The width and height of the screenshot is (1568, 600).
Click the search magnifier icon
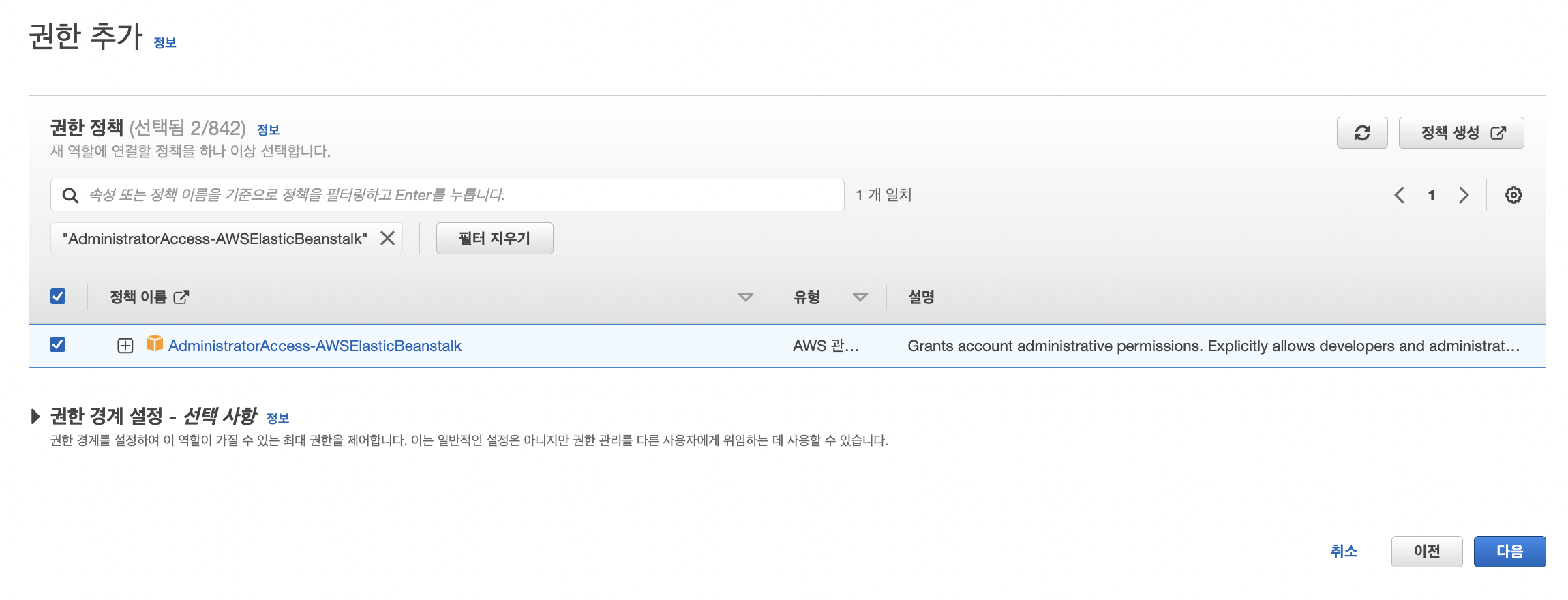click(70, 196)
